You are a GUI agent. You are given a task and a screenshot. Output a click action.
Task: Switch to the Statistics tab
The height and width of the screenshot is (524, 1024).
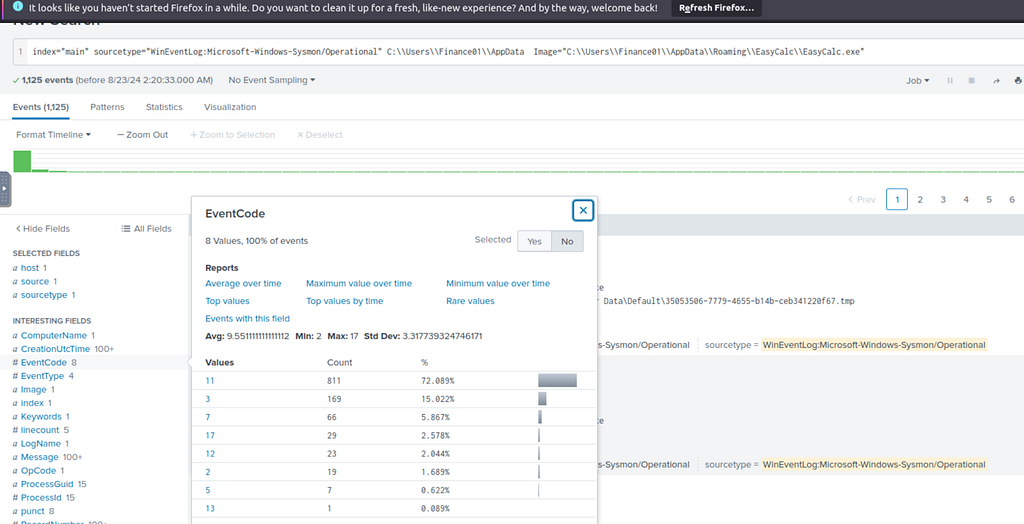164,106
